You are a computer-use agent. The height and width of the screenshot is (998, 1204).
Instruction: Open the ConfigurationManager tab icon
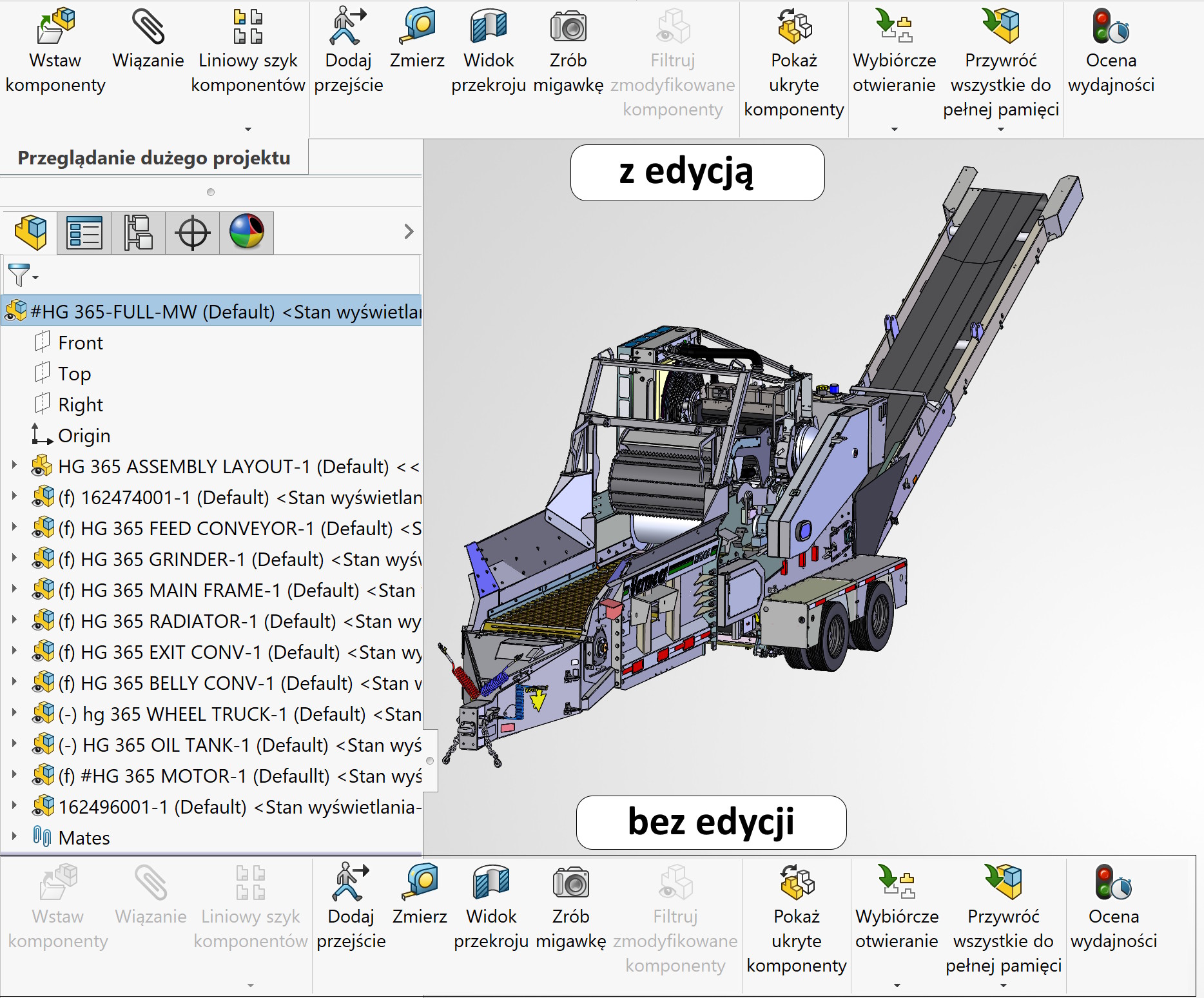139,233
